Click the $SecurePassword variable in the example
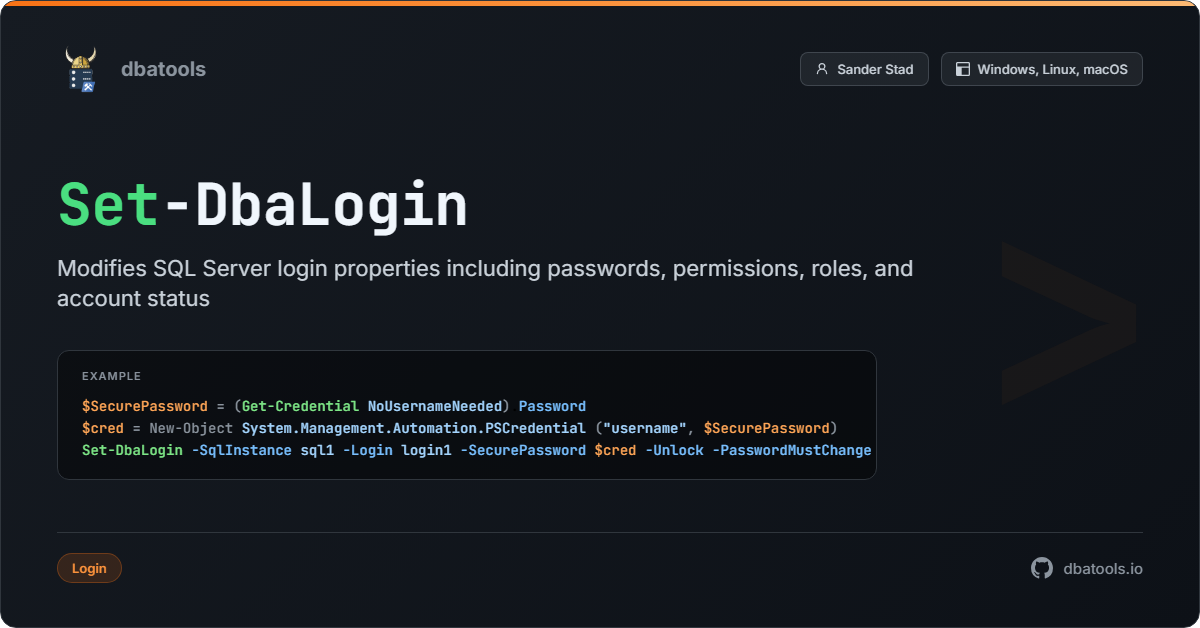Screen dimensions: 1200x628 (145, 406)
